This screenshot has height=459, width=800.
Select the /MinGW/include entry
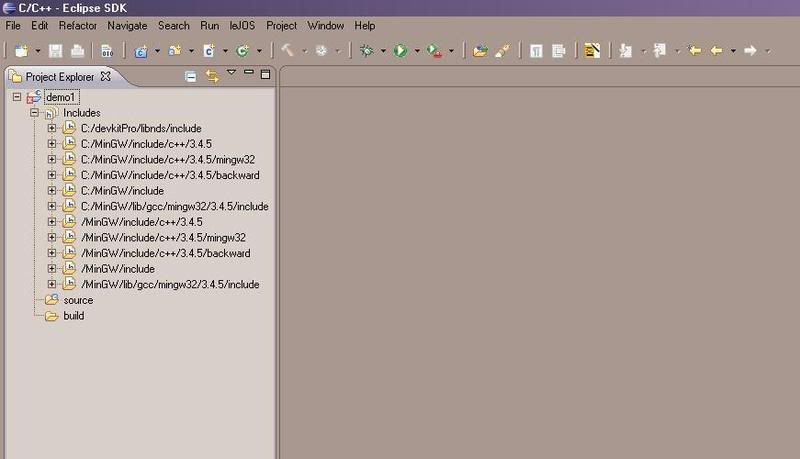[x=118, y=269]
